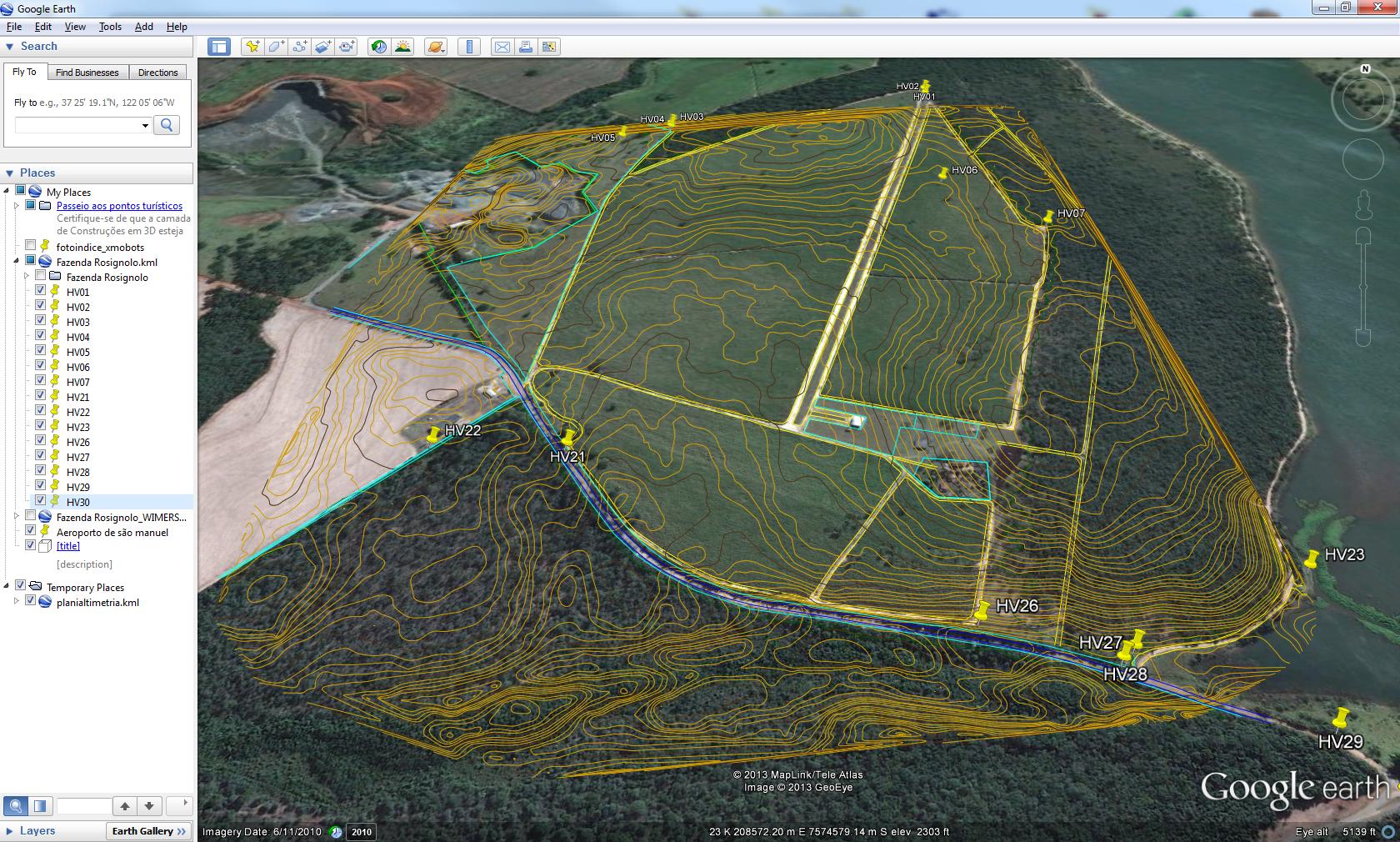This screenshot has width=1400, height=842.
Task: Open the ruler measuring tool
Action: (469, 47)
